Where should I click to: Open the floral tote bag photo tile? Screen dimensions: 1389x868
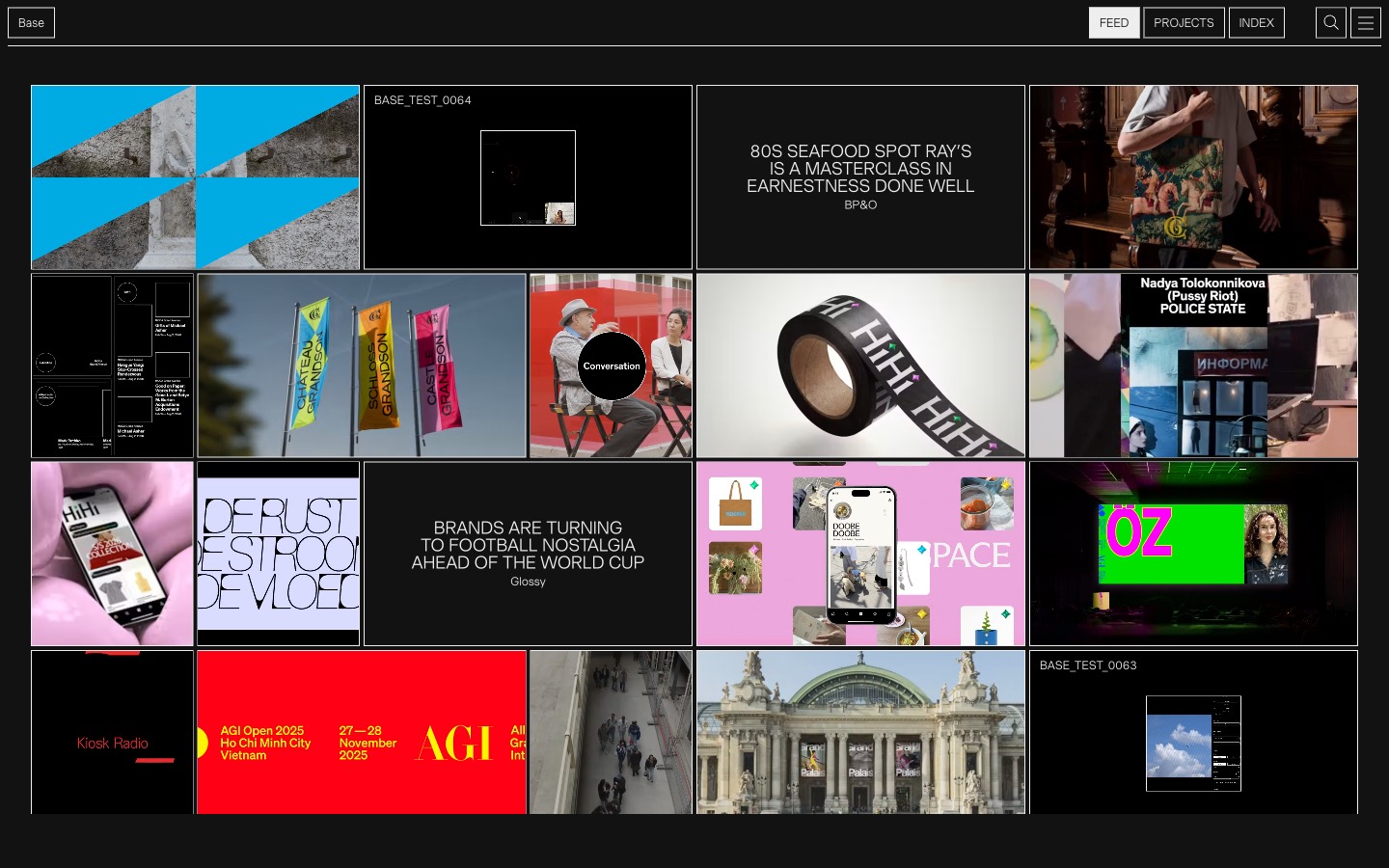(x=1193, y=177)
